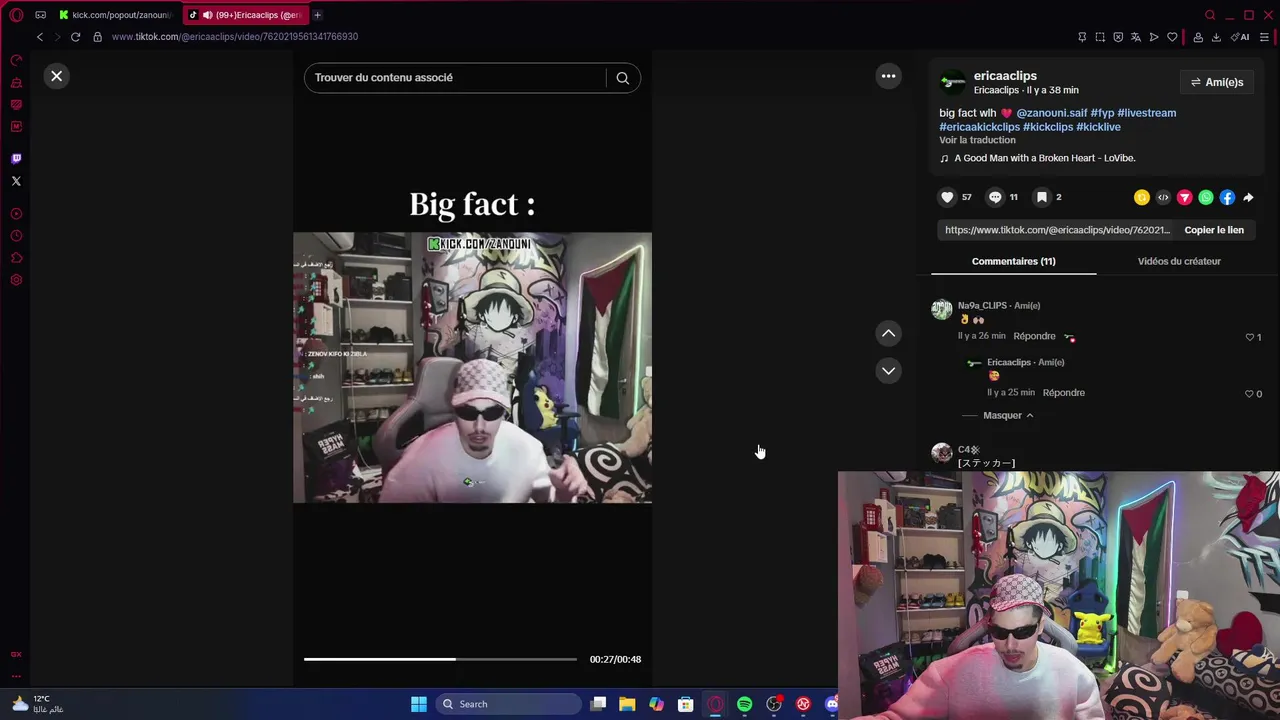
Task: Click the pin icon in address bar
Action: pos(1082,37)
